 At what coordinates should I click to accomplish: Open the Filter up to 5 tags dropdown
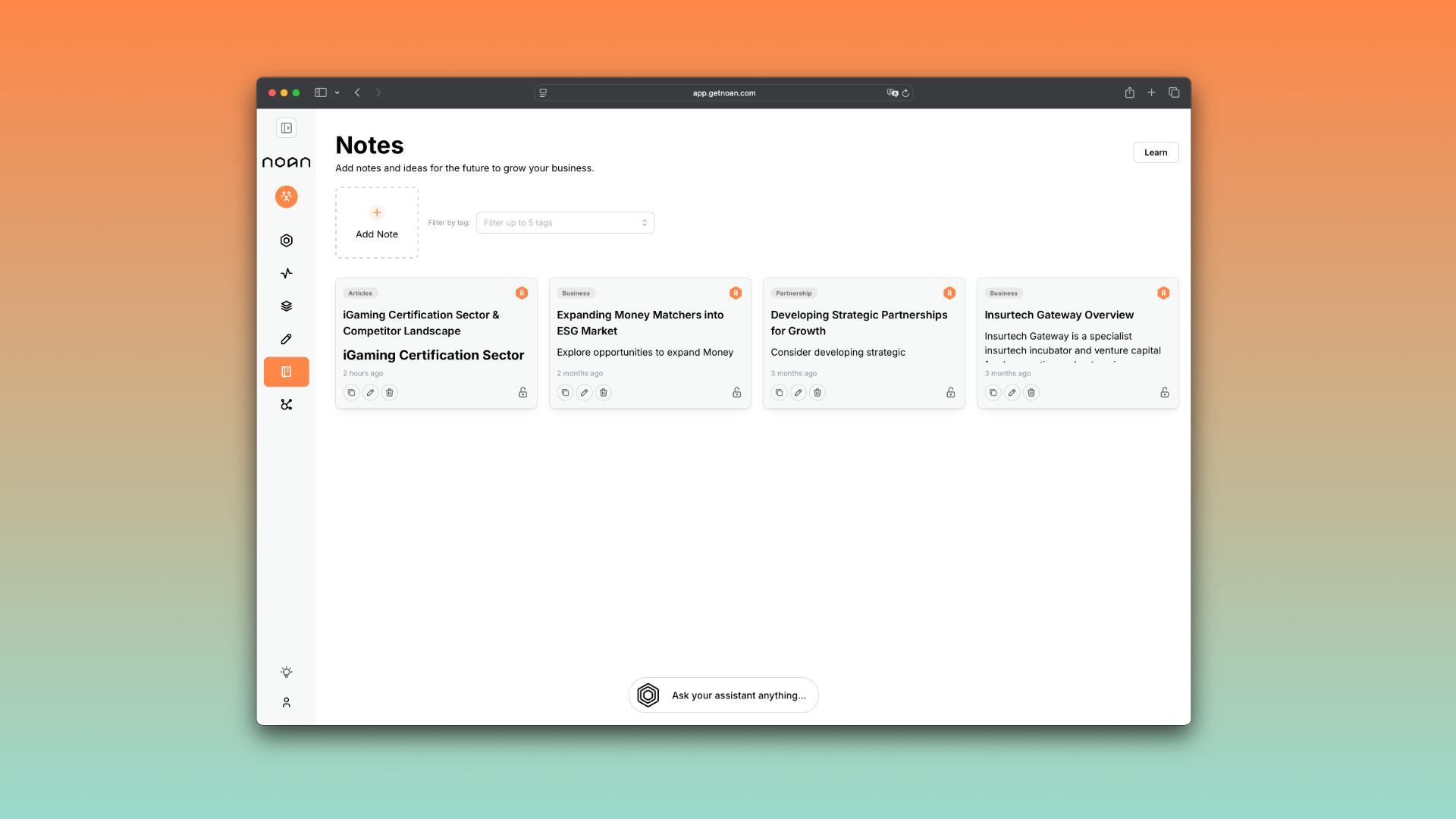tap(565, 223)
